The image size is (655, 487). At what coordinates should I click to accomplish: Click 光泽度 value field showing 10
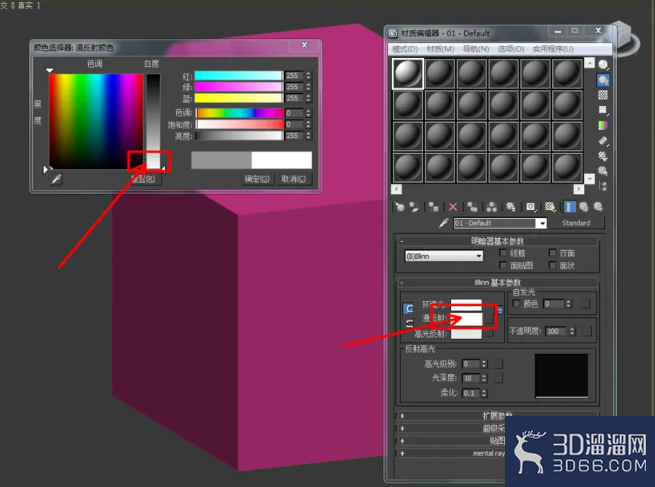click(x=471, y=378)
